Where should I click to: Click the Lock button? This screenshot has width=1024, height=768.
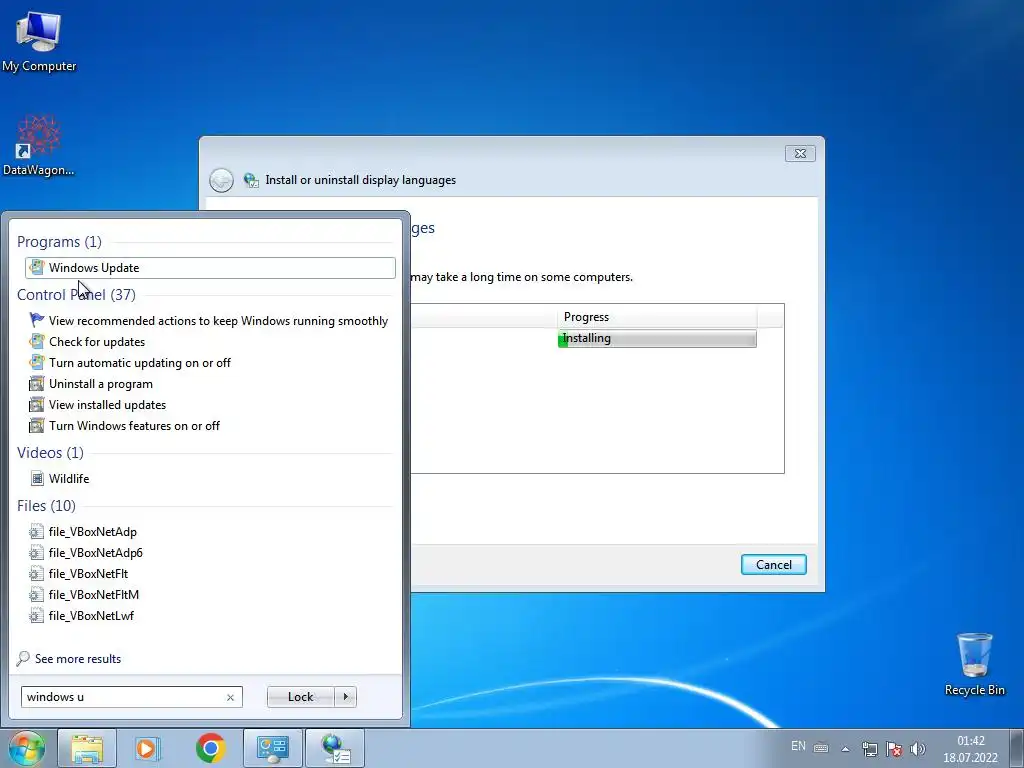tap(300, 697)
